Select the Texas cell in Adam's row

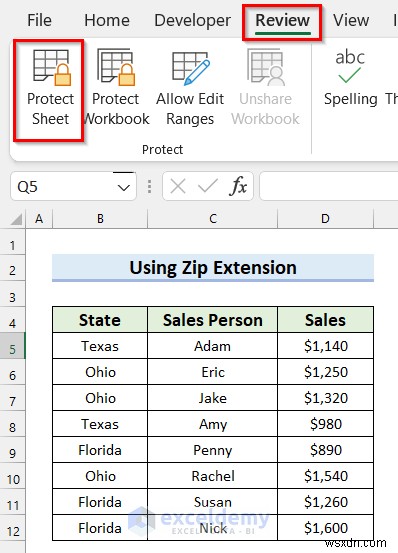(100, 346)
